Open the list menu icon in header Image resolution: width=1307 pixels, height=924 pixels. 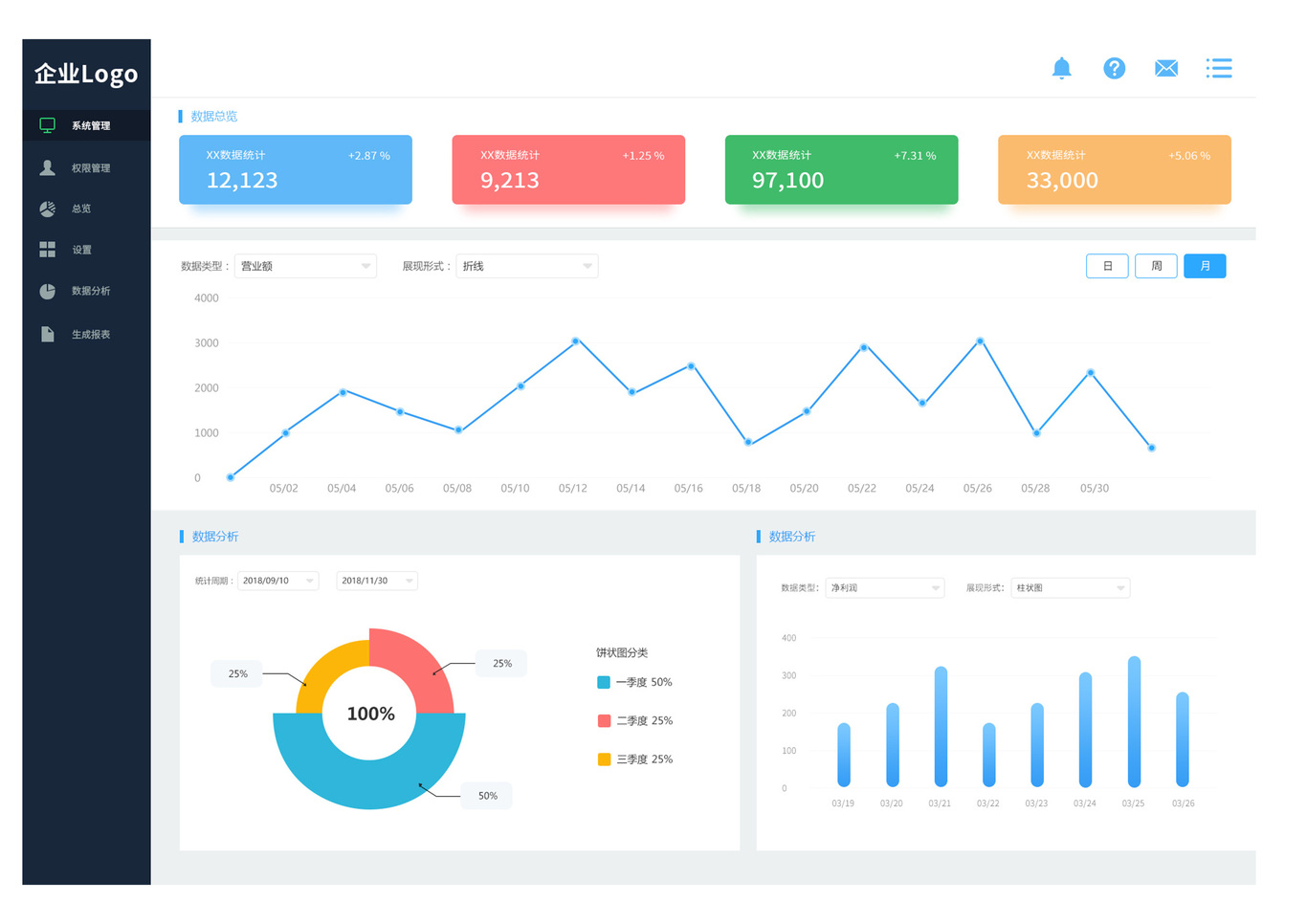click(x=1218, y=68)
